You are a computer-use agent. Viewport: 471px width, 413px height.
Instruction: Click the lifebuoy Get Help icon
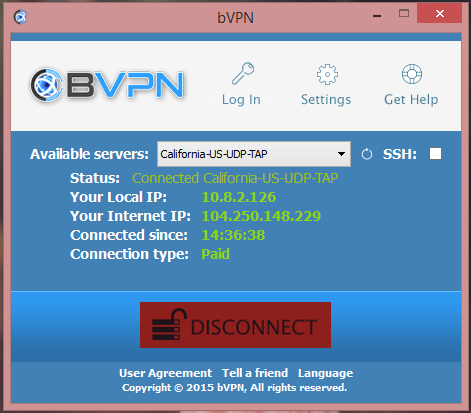(x=412, y=74)
